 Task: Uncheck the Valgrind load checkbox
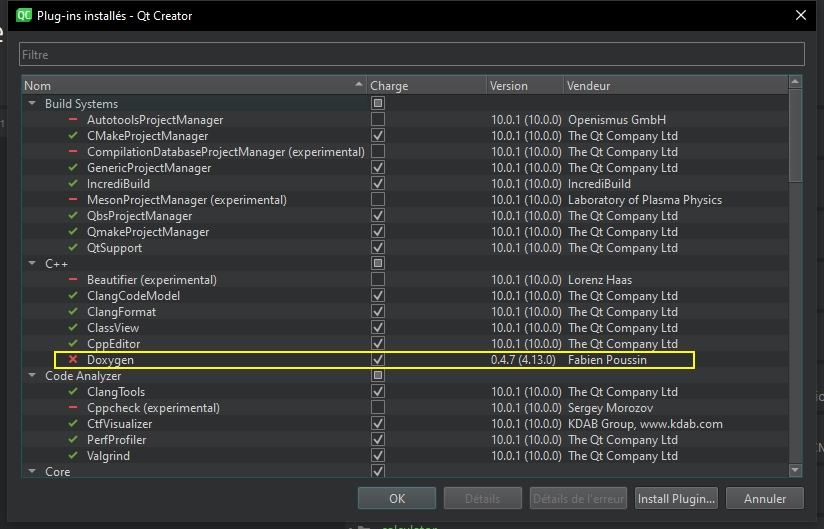tap(378, 455)
